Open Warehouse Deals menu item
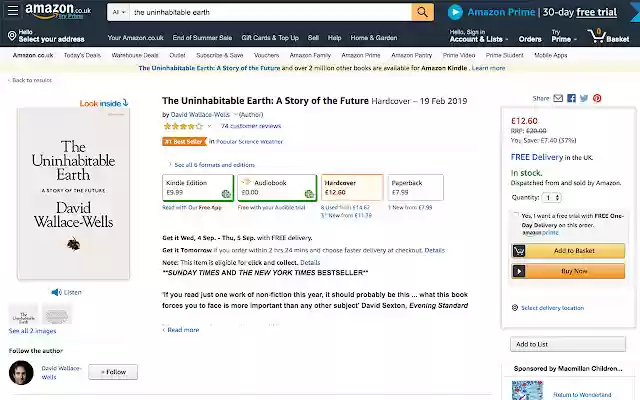This screenshot has height=400, width=640. pyautogui.click(x=135, y=55)
